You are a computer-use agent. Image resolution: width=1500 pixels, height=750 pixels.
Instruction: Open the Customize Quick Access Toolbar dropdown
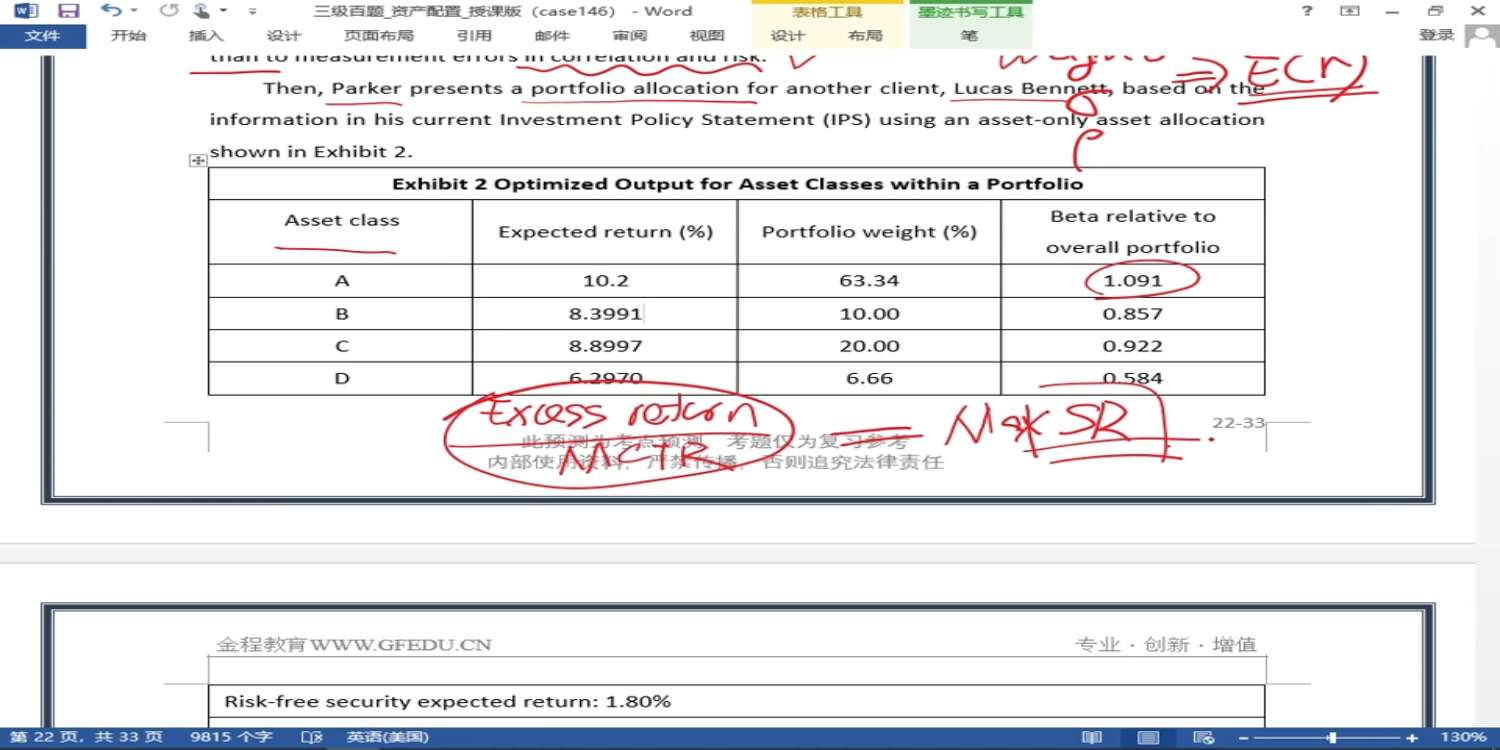[252, 11]
